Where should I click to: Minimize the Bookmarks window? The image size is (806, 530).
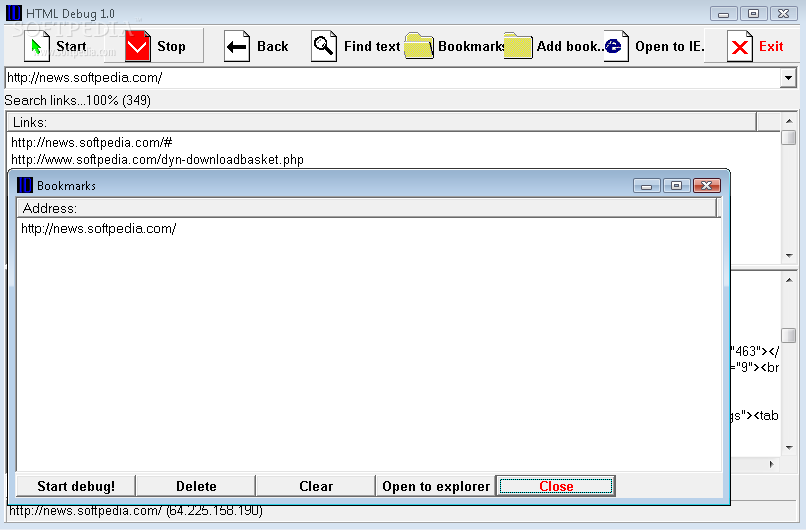(646, 186)
